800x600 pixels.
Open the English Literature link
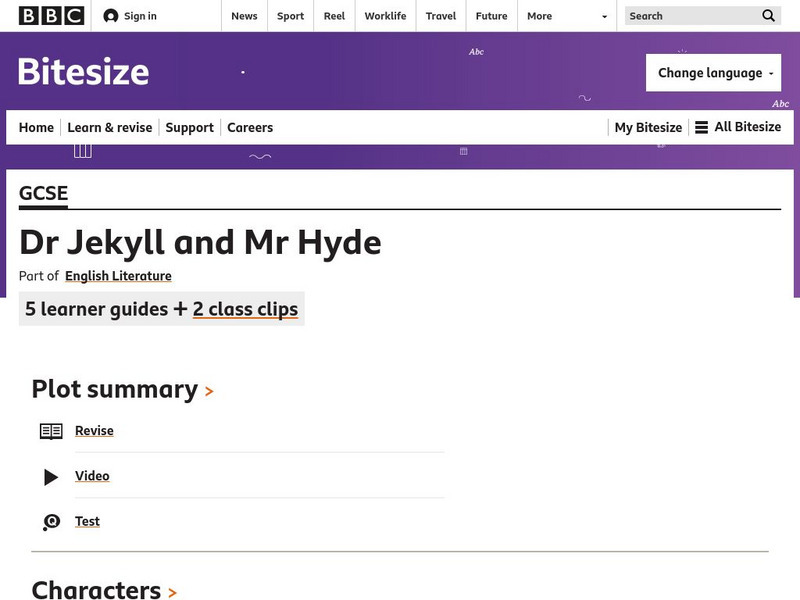(x=118, y=276)
